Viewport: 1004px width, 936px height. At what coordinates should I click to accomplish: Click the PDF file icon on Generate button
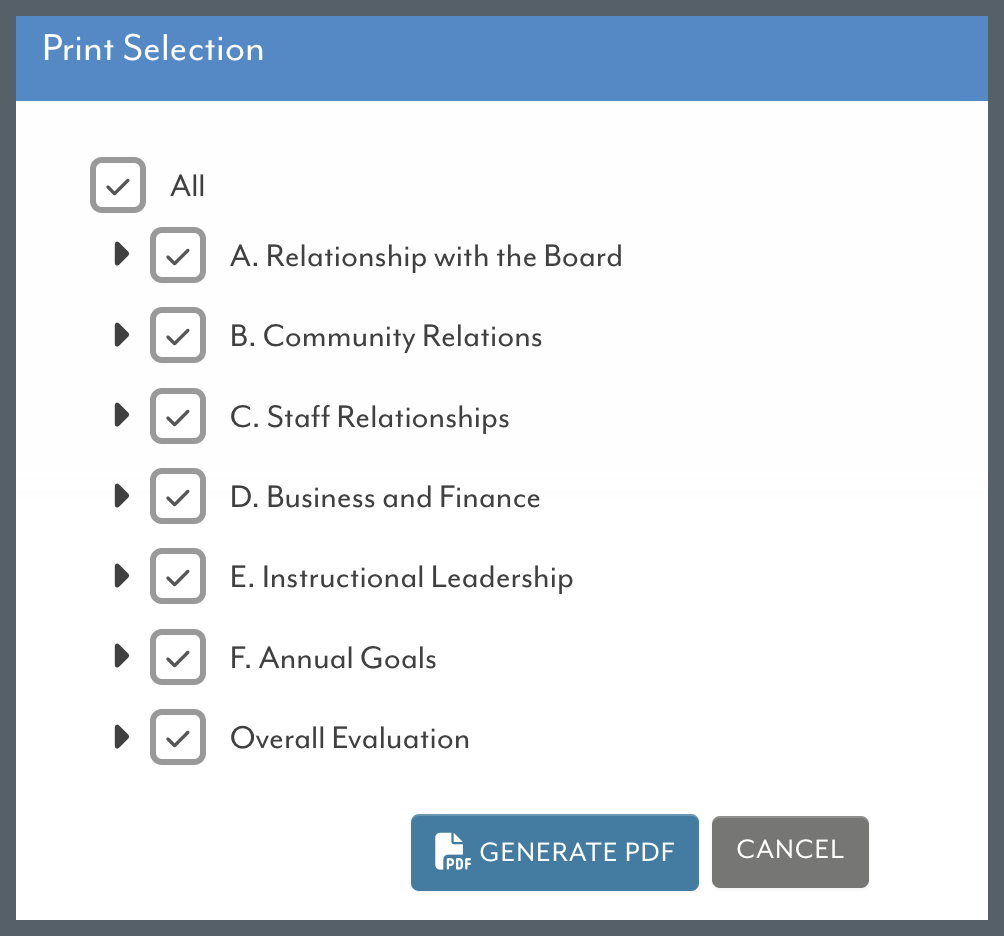(453, 851)
